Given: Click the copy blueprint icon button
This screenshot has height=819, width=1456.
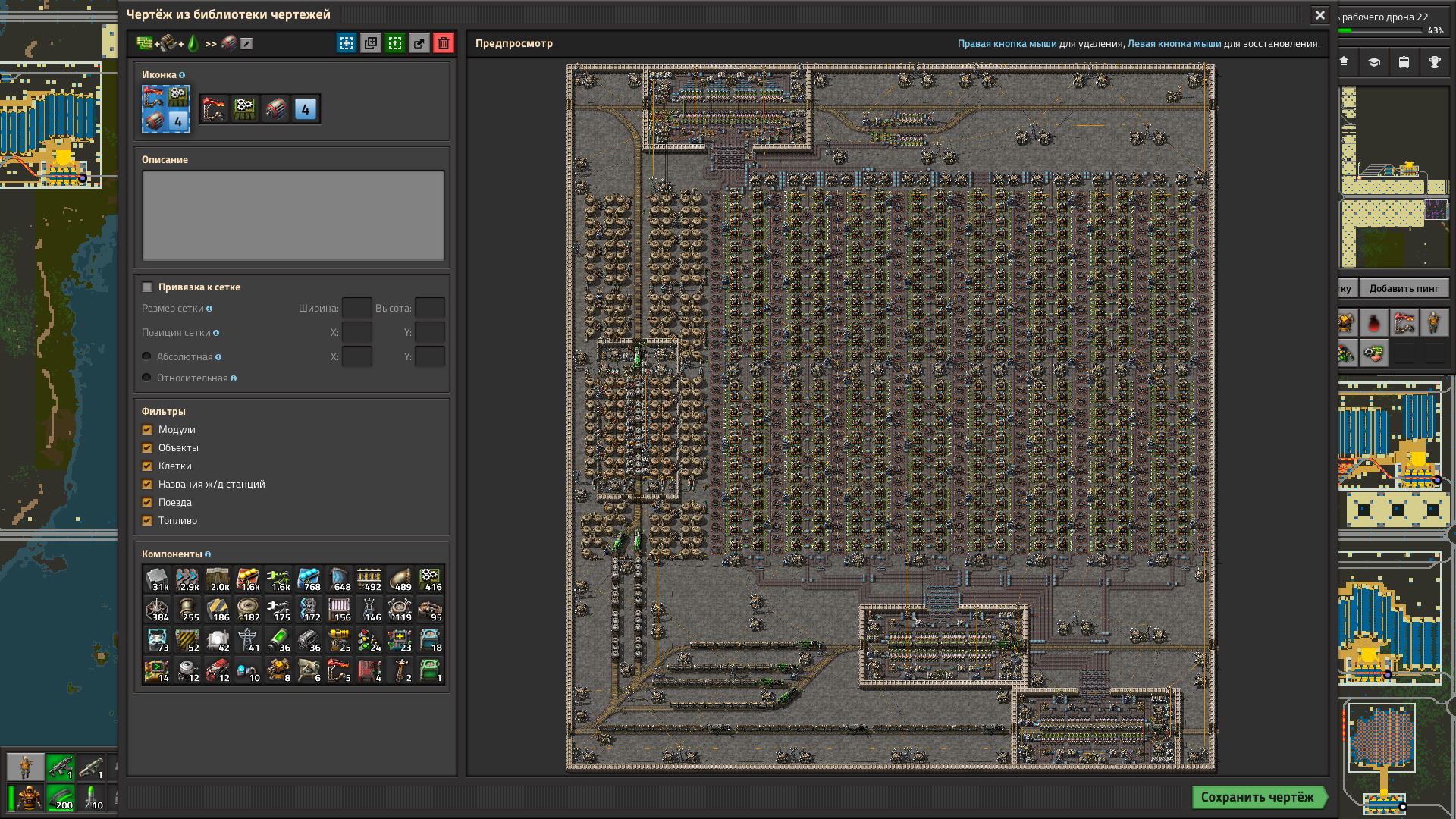Looking at the screenshot, I should [371, 43].
